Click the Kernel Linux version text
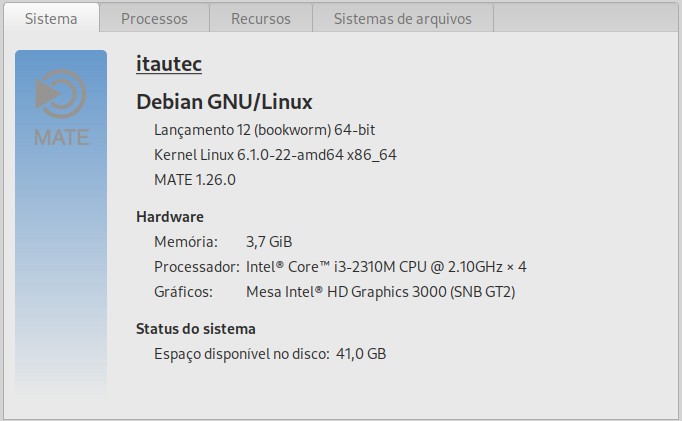 275,155
